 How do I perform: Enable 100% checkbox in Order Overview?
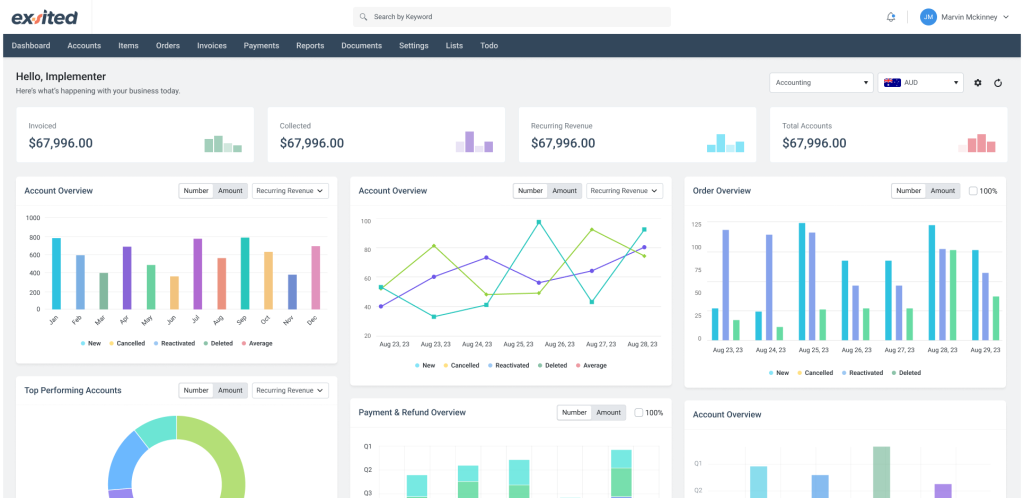coord(973,191)
